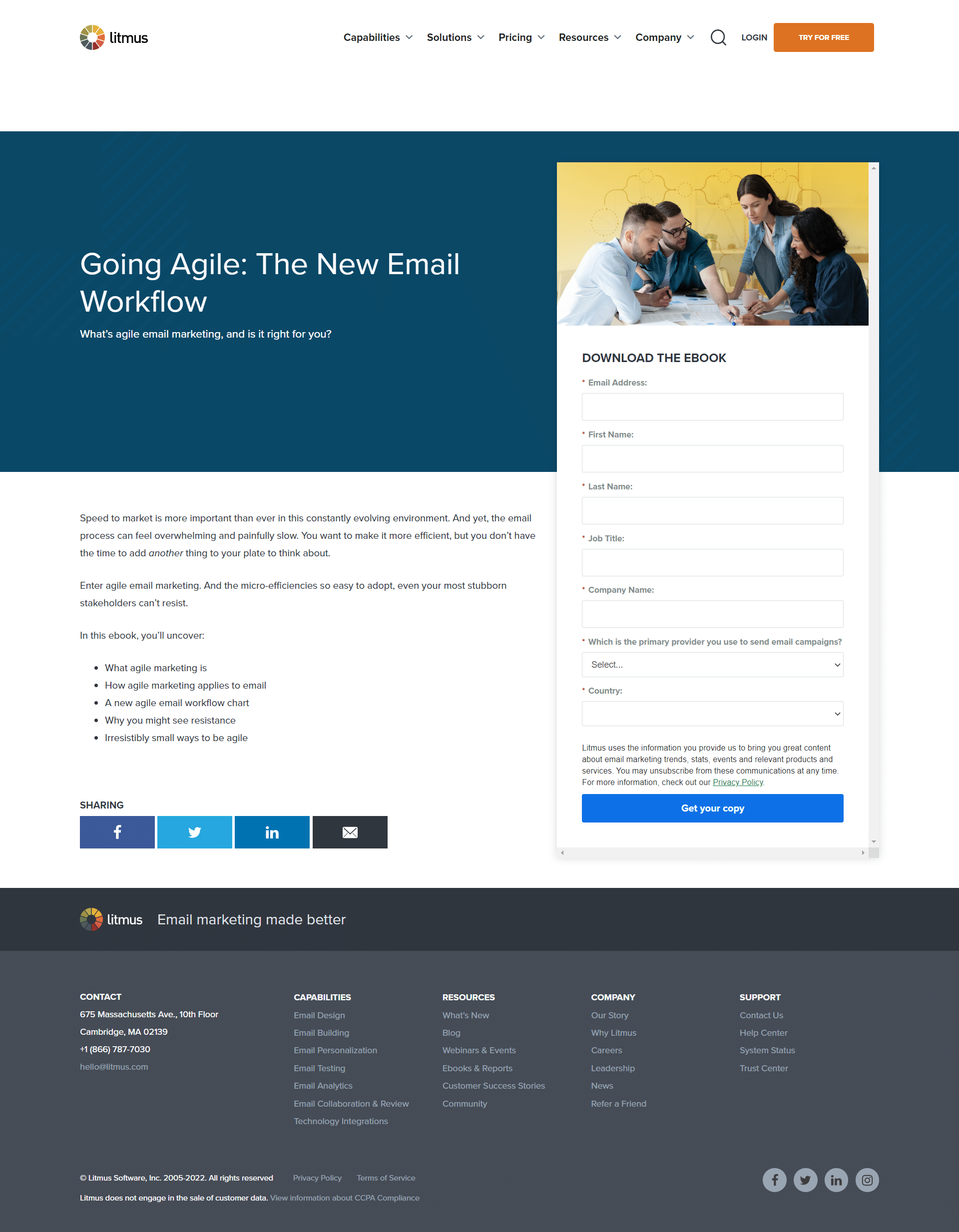Screen dimensions: 959x1232
Task: Open footer LinkedIn circle icon
Action: pos(836,1180)
